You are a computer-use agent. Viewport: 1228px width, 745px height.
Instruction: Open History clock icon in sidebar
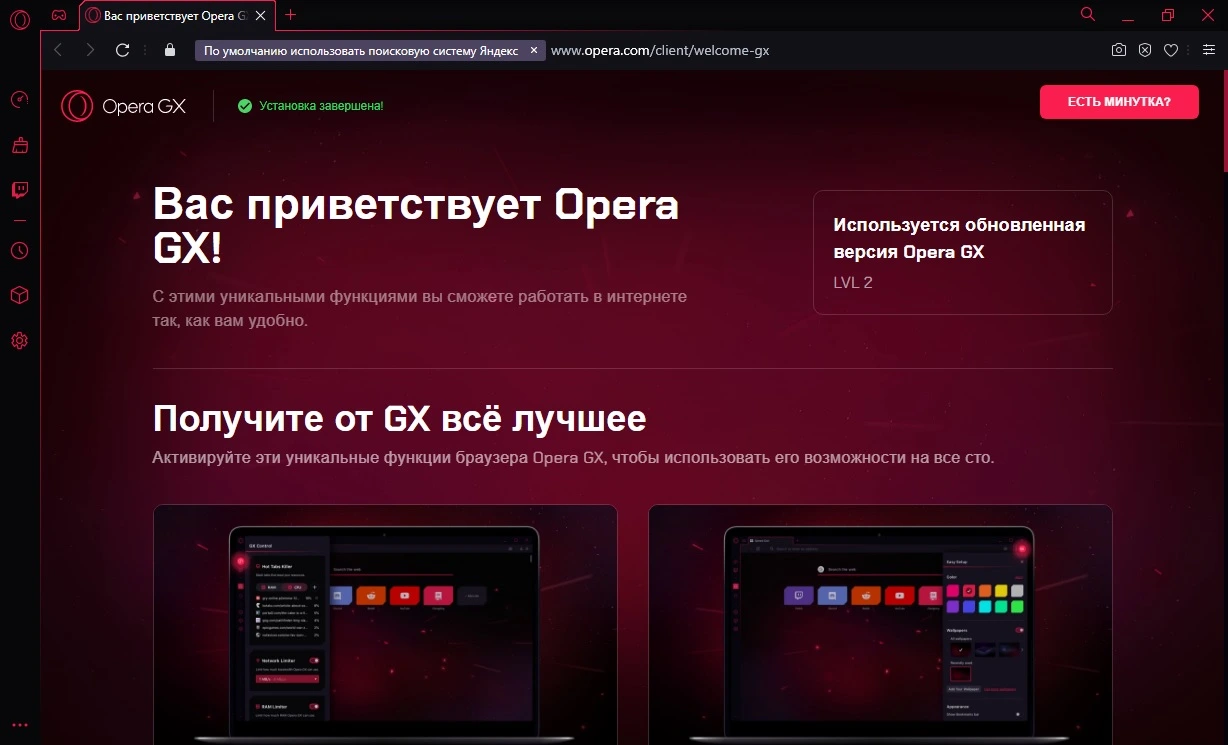(19, 251)
